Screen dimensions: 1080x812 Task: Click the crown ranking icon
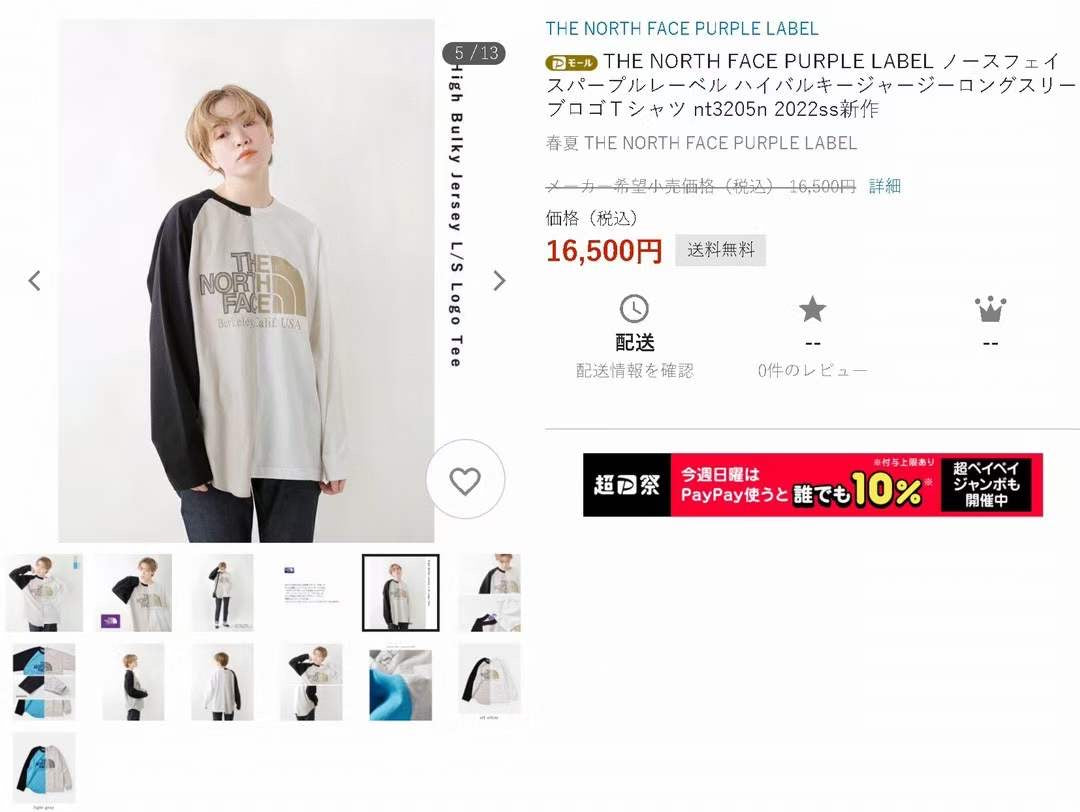click(x=990, y=309)
